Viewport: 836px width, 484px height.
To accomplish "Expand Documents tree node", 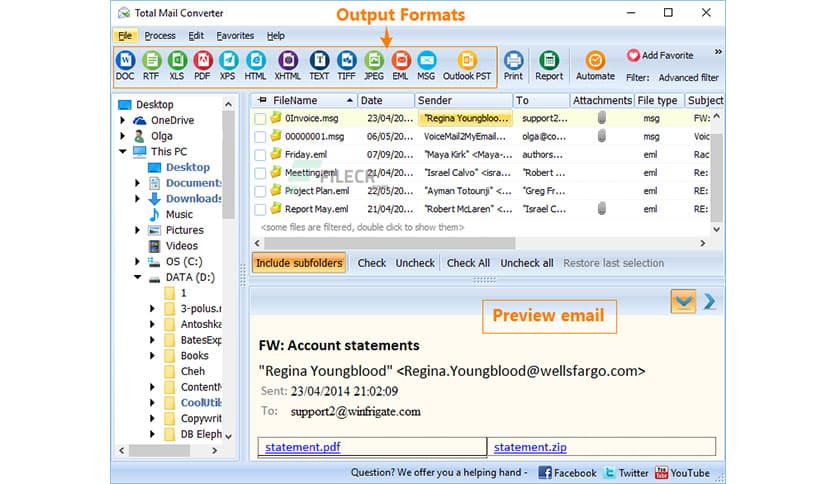I will 138,183.
